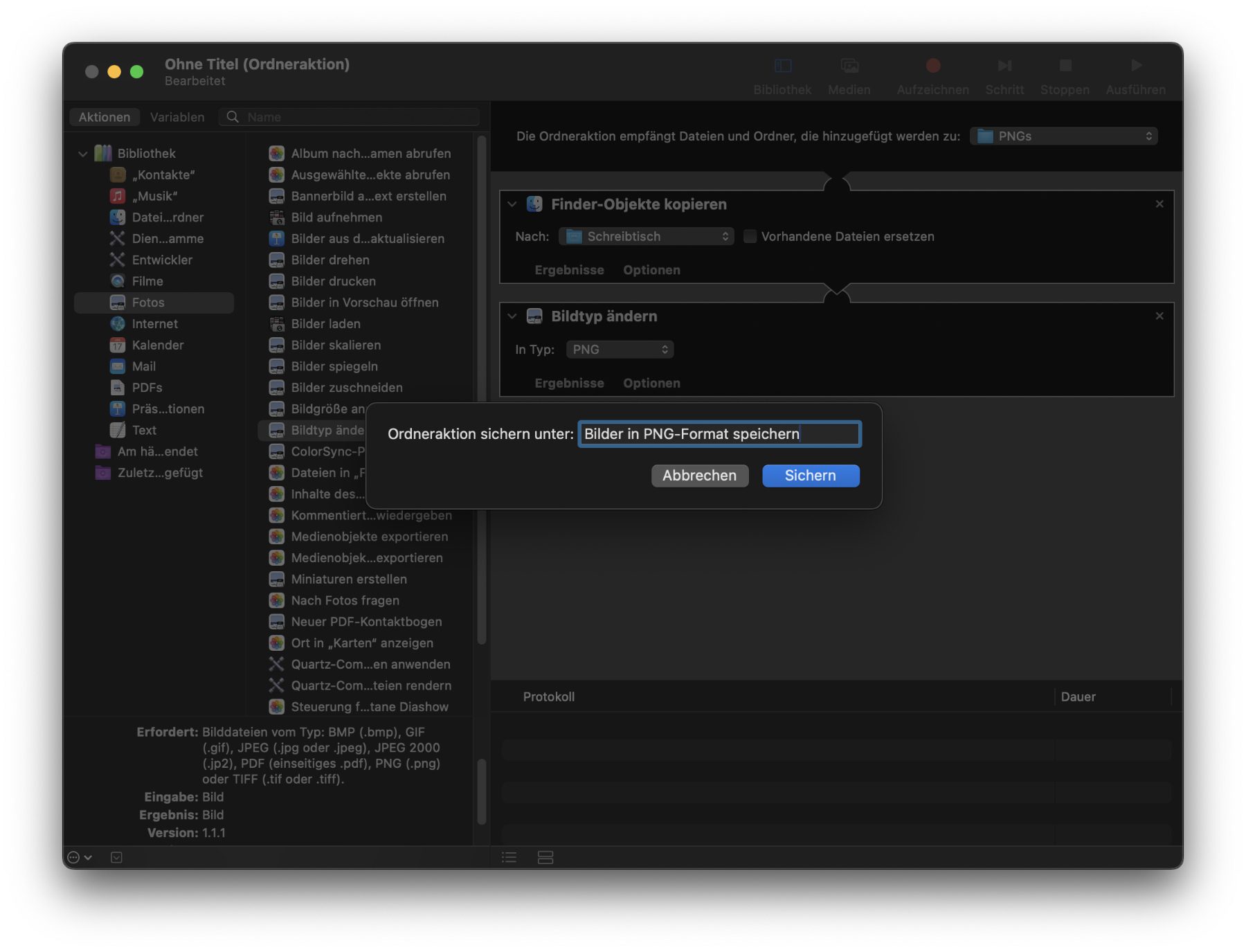Collapse the Bibliothek tree
1246x952 pixels.
tap(83, 154)
